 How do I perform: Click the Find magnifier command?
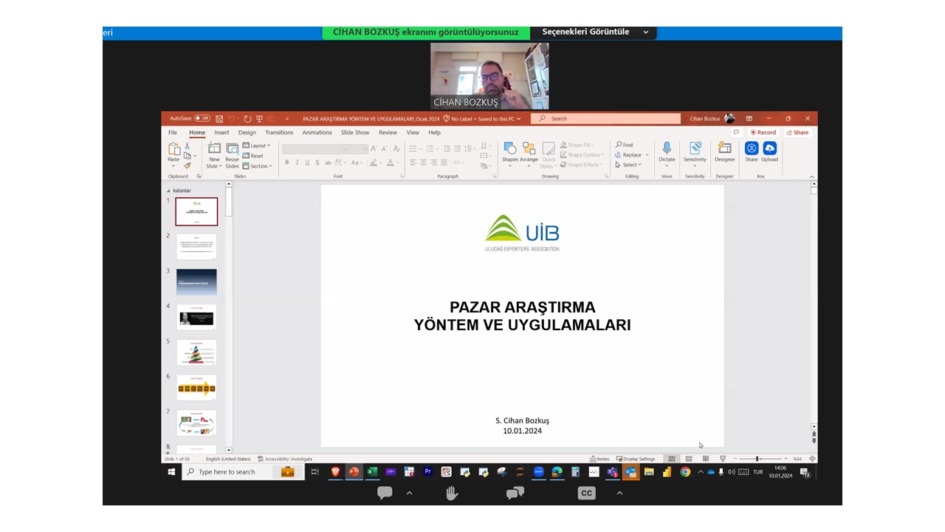click(624, 145)
